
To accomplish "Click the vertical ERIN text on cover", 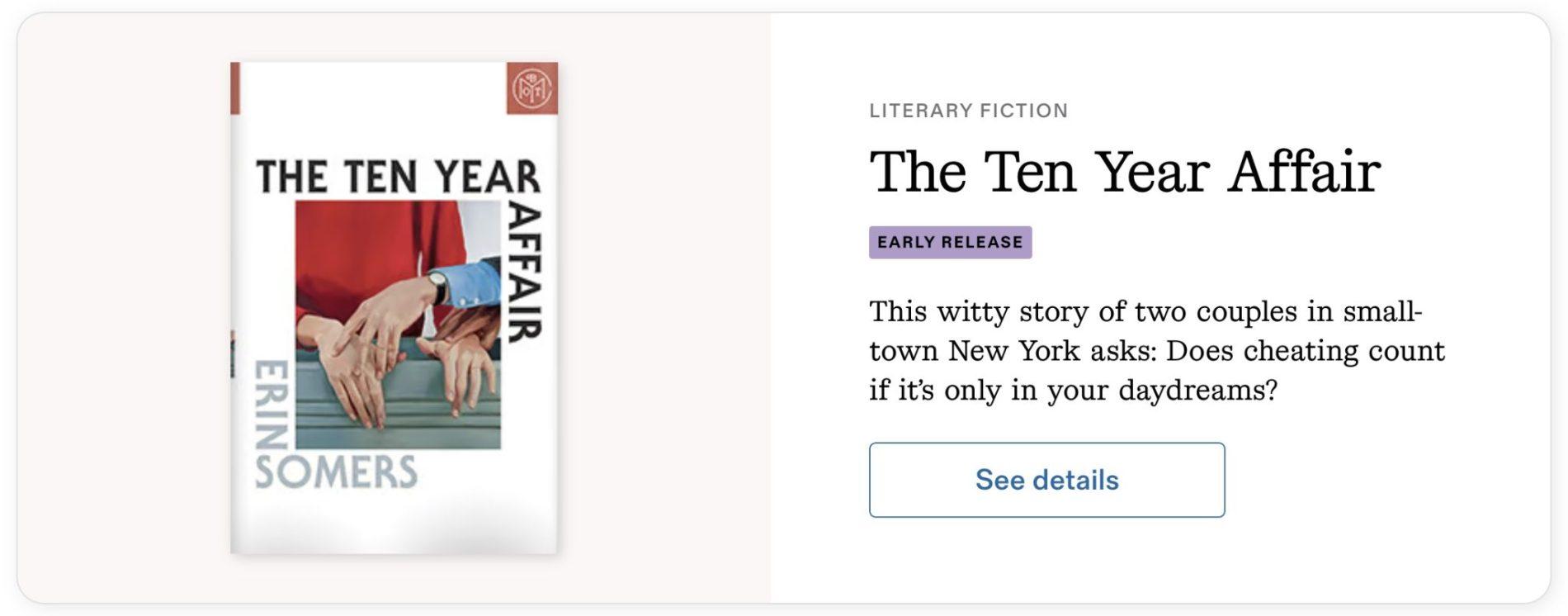I will pos(271,405).
